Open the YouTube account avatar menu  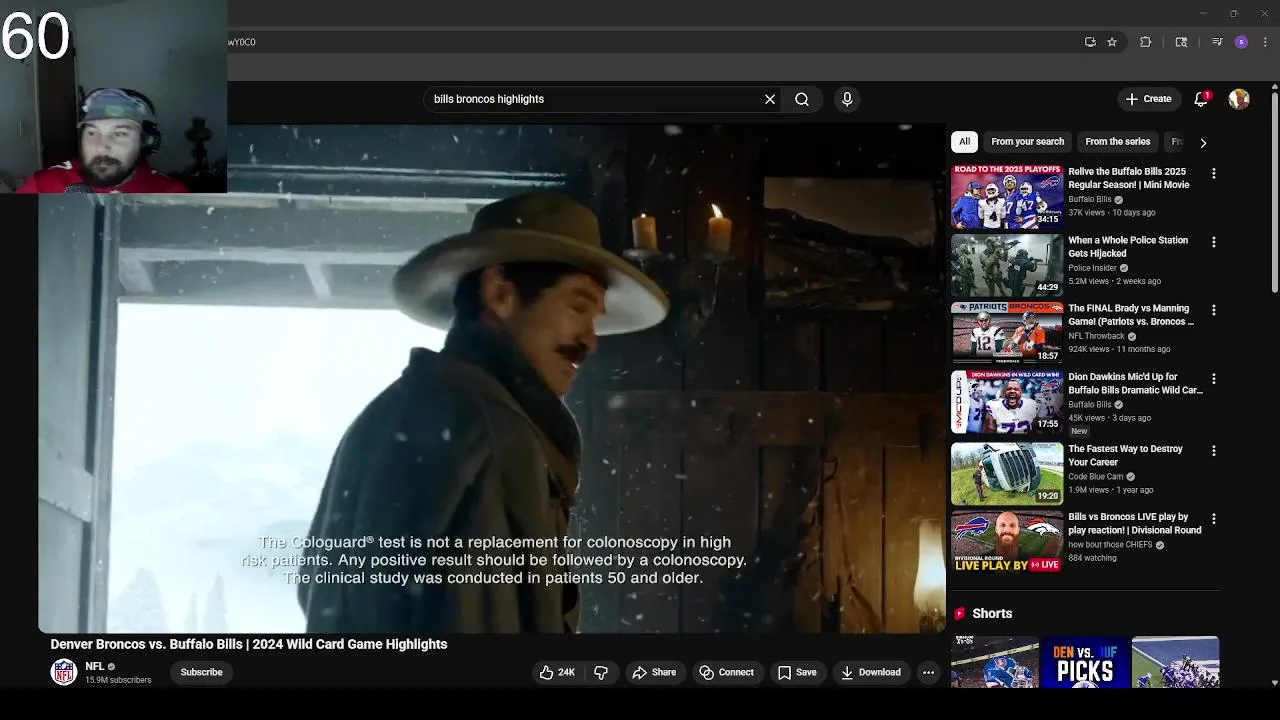point(1239,99)
